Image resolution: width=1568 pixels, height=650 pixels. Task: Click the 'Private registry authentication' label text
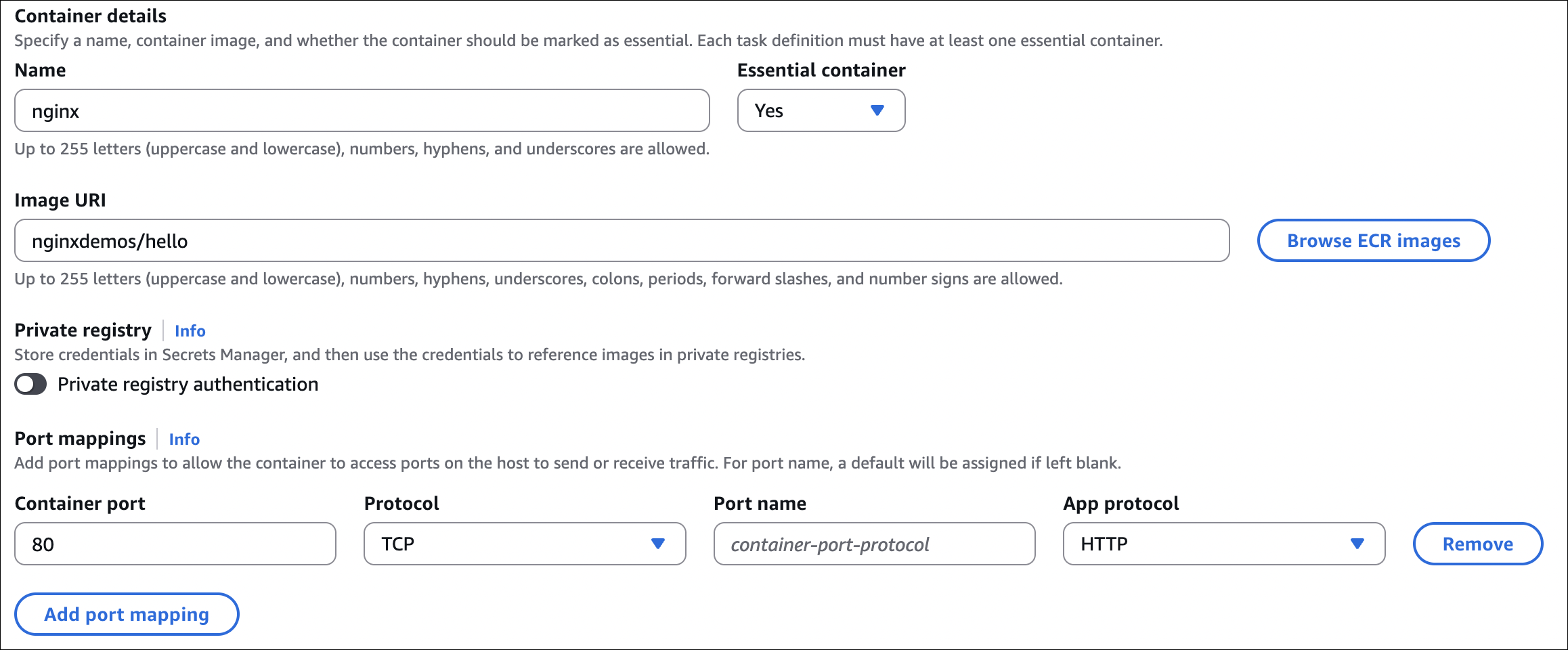click(x=188, y=385)
